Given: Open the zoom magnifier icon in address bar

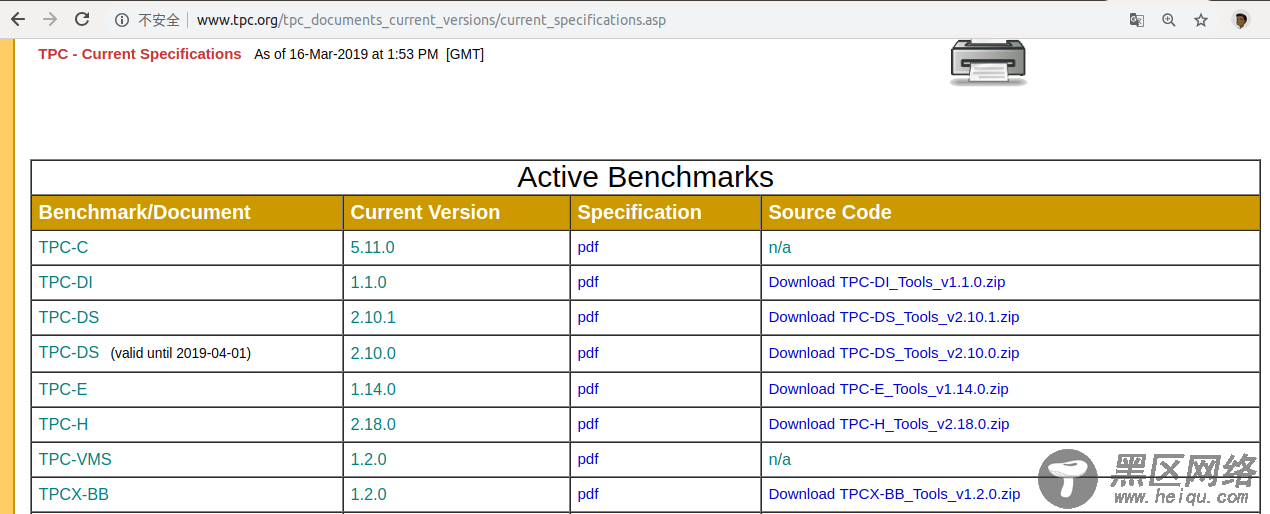Looking at the screenshot, I should coord(1169,20).
